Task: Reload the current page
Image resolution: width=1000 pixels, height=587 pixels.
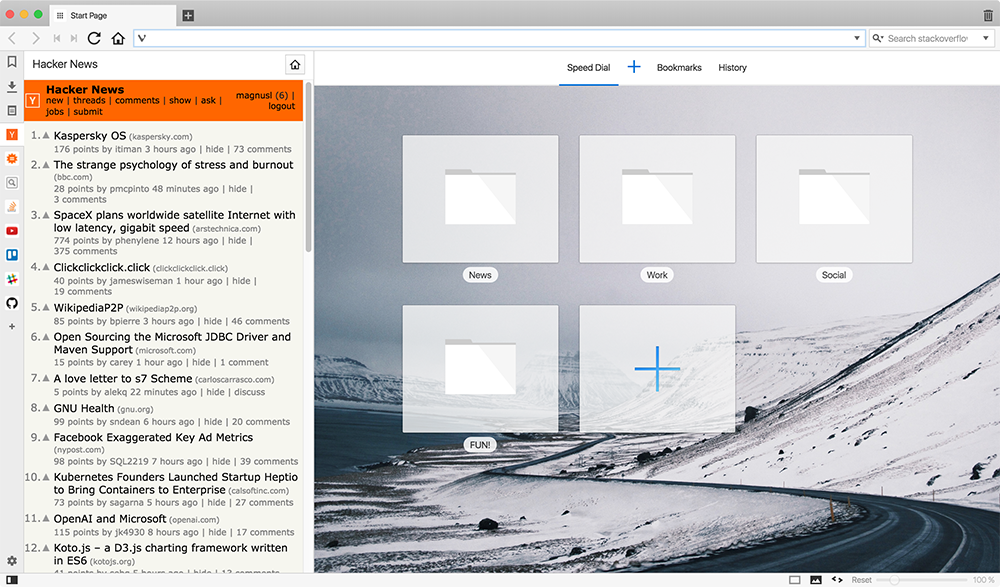Action: tap(94, 38)
